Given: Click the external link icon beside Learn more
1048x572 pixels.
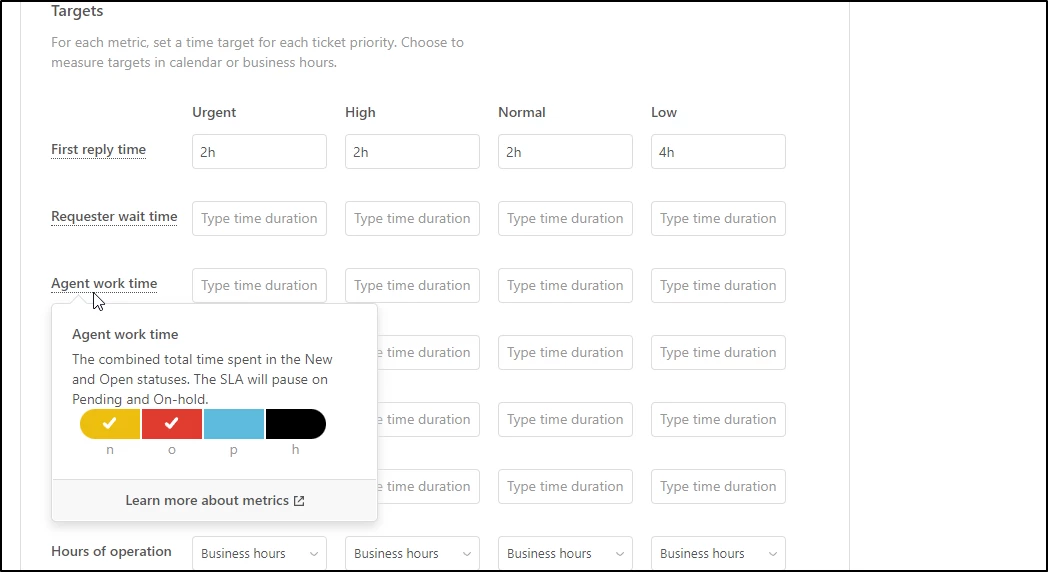Looking at the screenshot, I should click(299, 500).
